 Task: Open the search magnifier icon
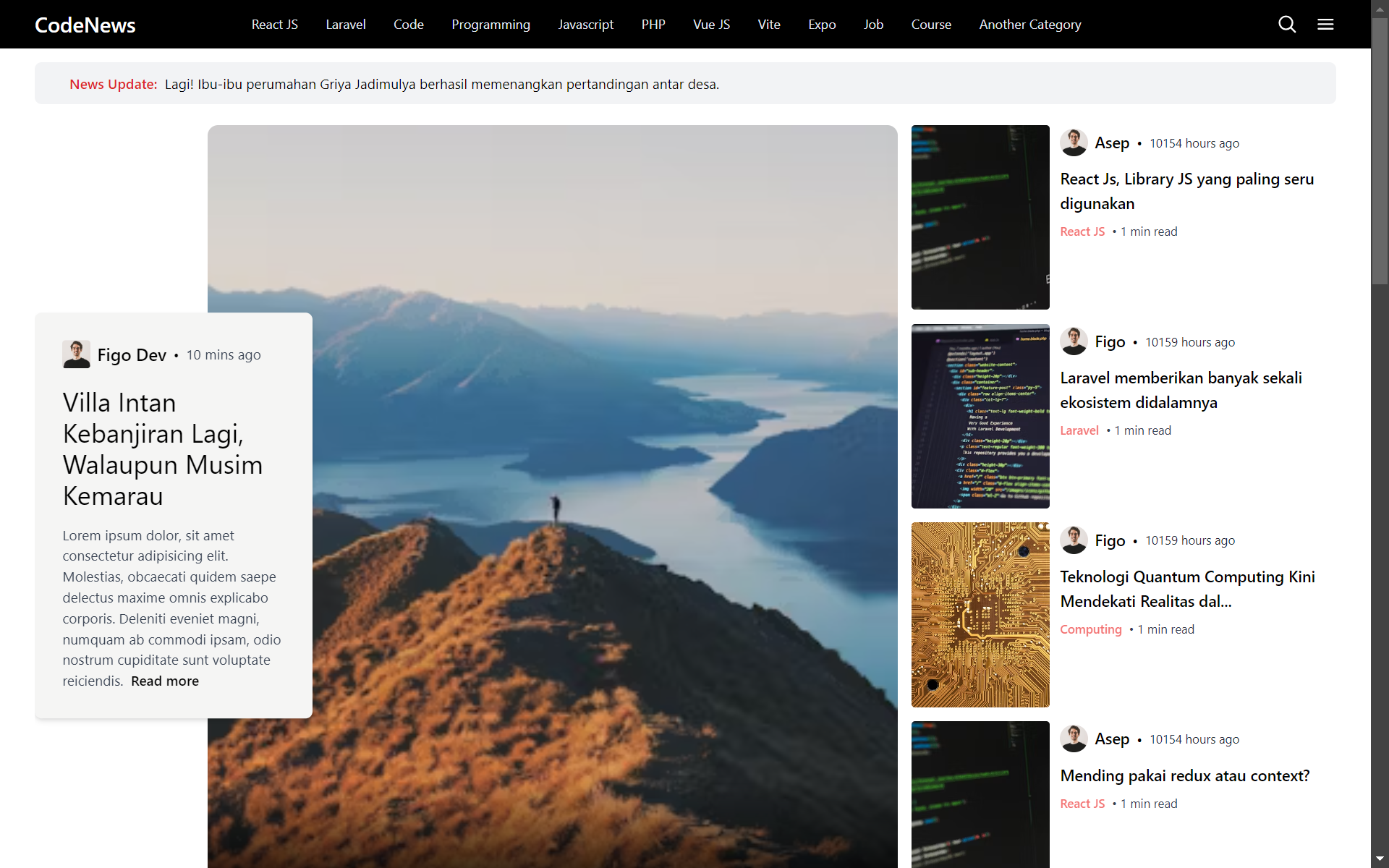click(x=1286, y=25)
